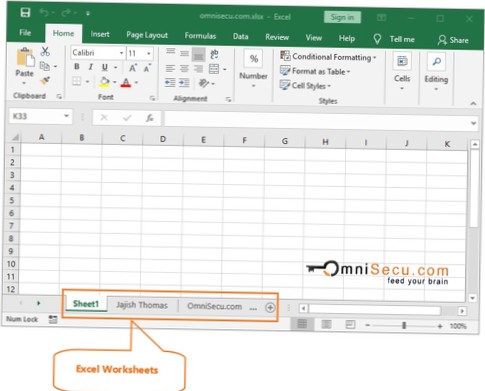Apply cell borders icon
The width and height of the screenshot is (485, 391).
click(77, 81)
